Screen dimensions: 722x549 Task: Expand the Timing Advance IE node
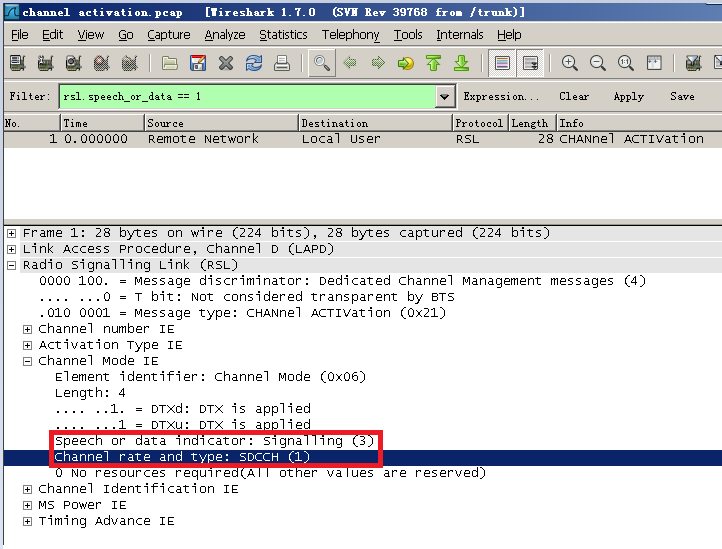tap(28, 521)
